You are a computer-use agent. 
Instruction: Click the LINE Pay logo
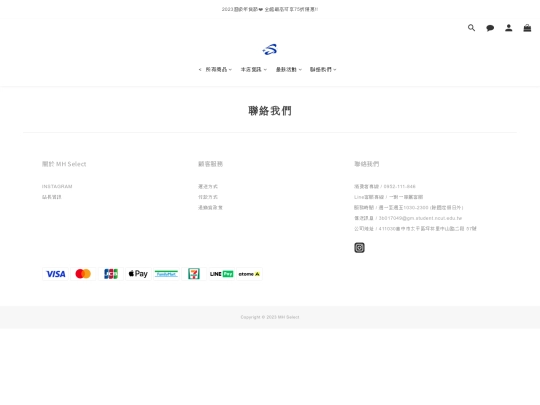221,274
